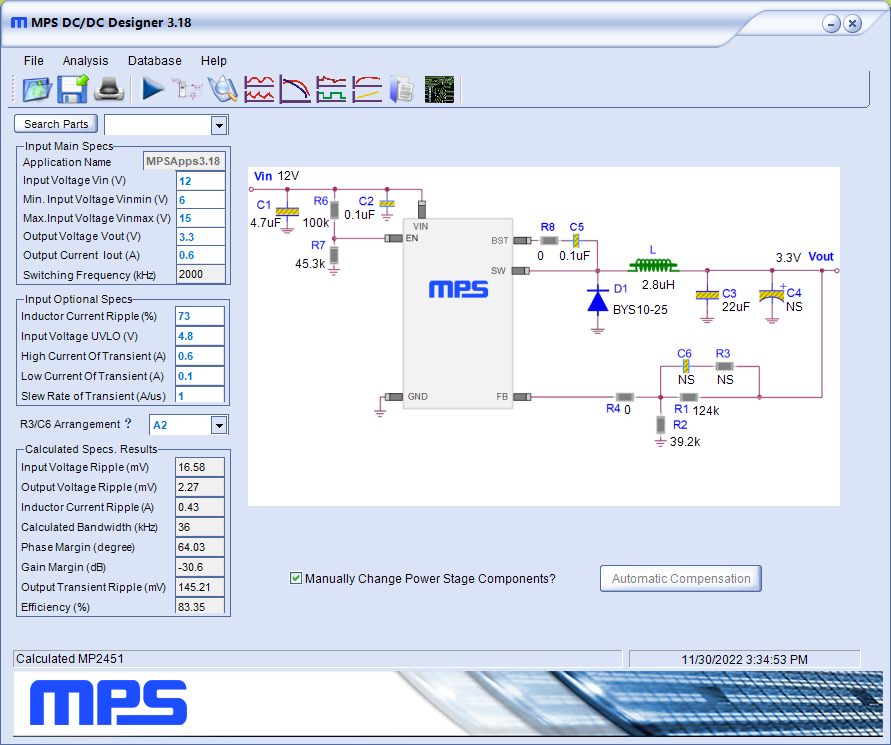This screenshot has width=891, height=745.
Task: Open the Bode plot analysis icon
Action: click(295, 90)
